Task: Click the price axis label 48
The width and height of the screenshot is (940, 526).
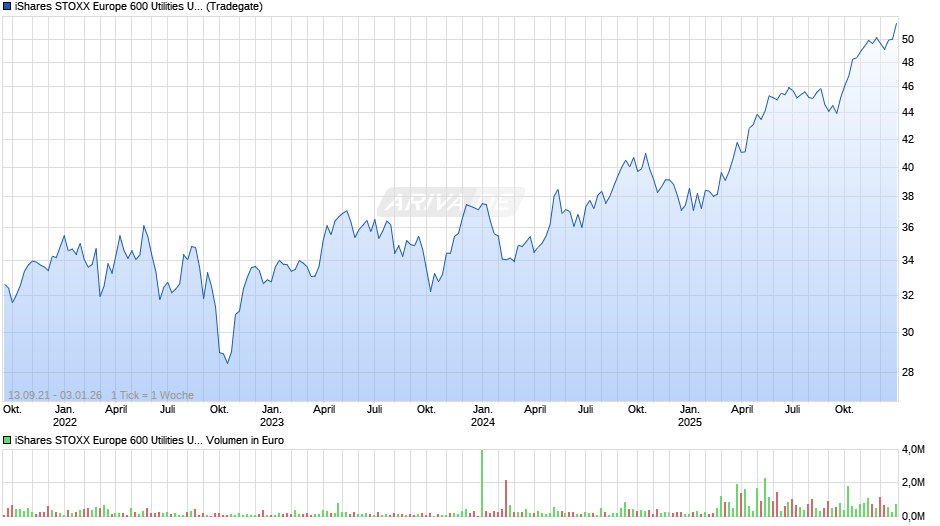Action: pos(908,62)
